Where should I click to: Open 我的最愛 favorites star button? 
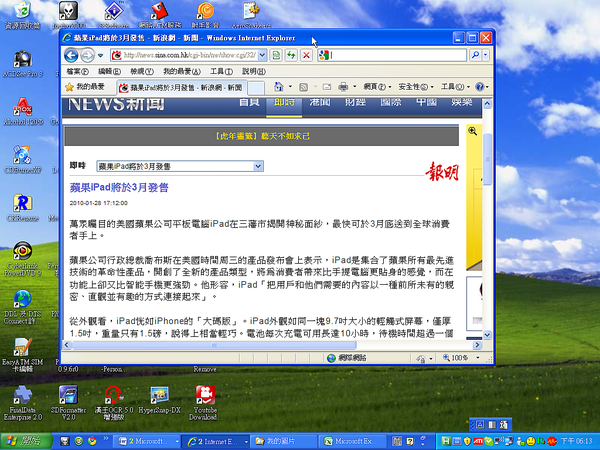click(x=85, y=87)
